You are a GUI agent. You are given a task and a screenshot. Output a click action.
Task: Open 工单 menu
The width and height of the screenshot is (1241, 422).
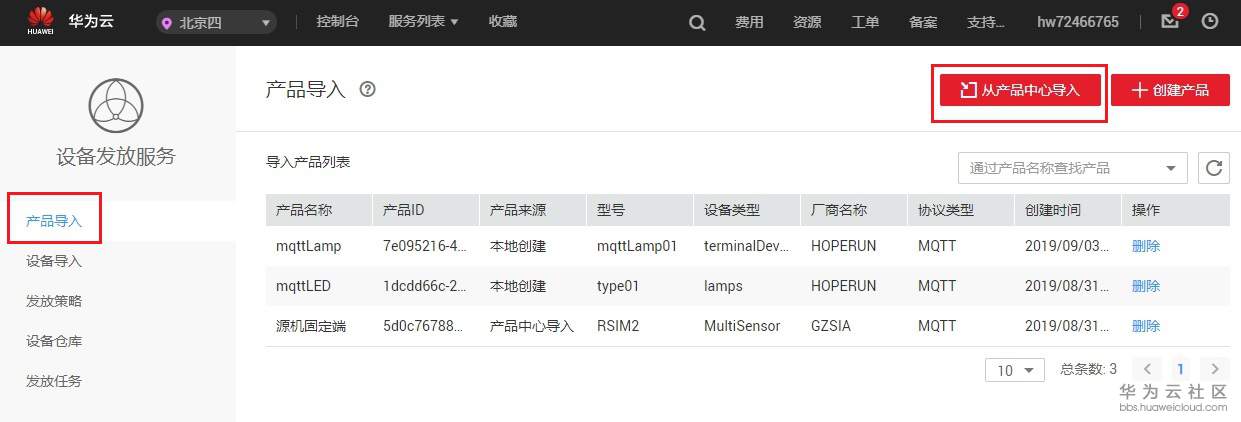coord(865,22)
